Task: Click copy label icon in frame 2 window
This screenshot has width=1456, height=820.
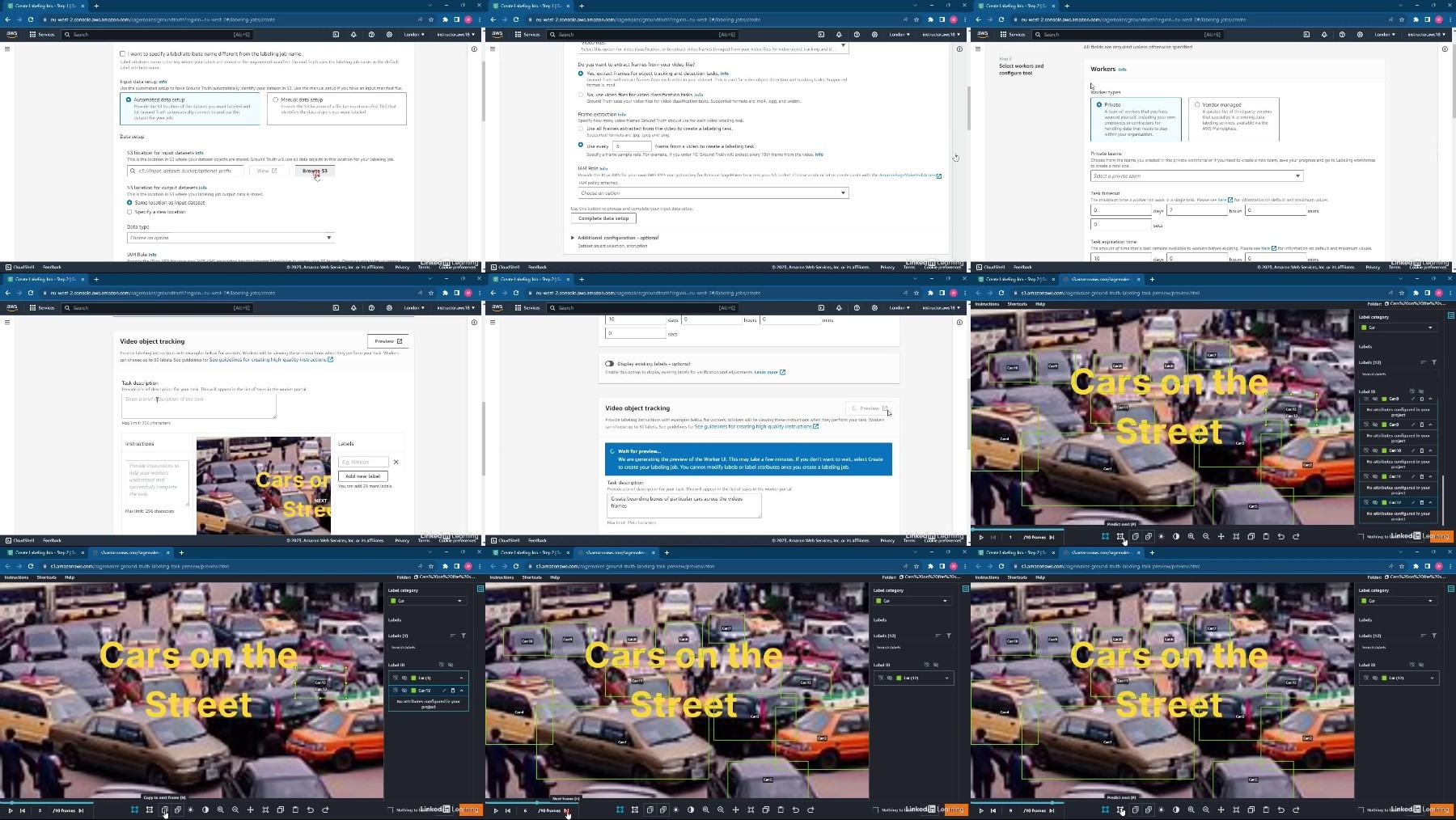Action: point(281,809)
